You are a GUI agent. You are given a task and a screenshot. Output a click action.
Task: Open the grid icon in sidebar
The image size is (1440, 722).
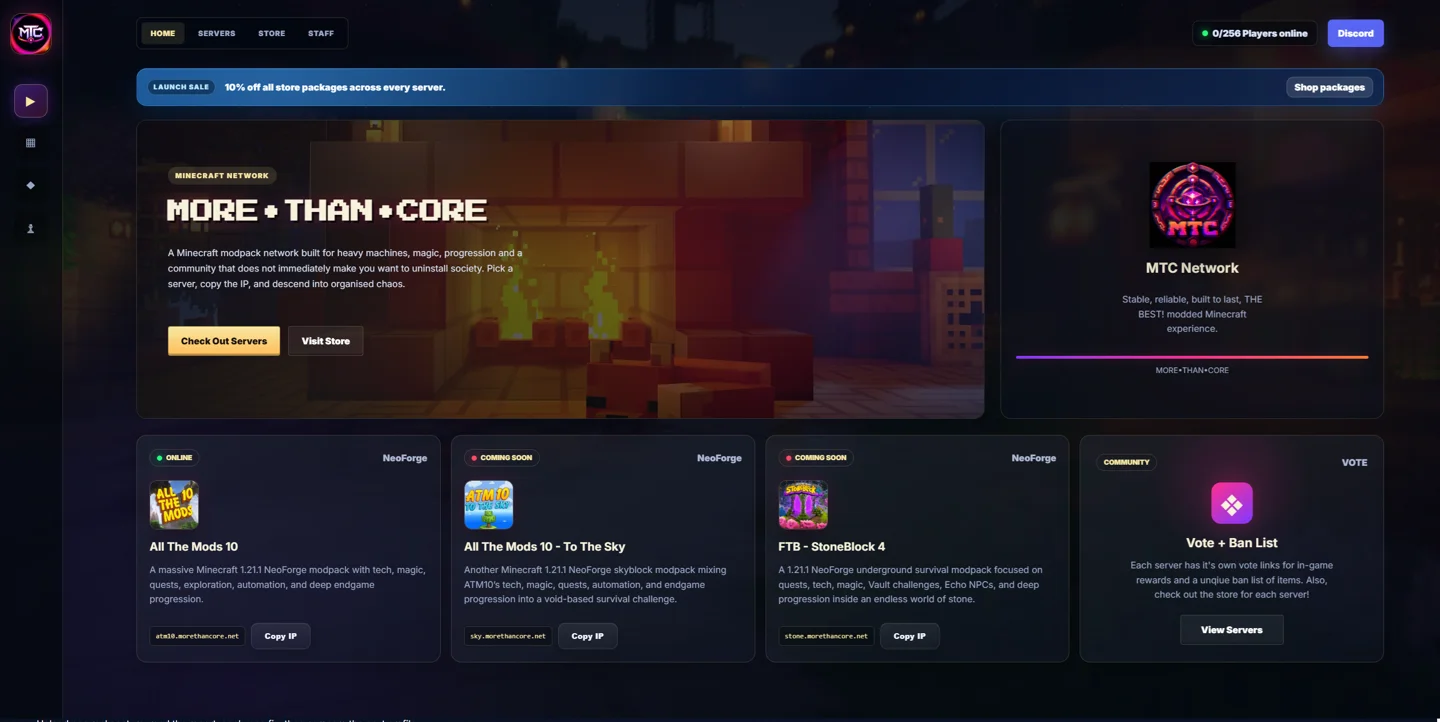click(x=31, y=143)
